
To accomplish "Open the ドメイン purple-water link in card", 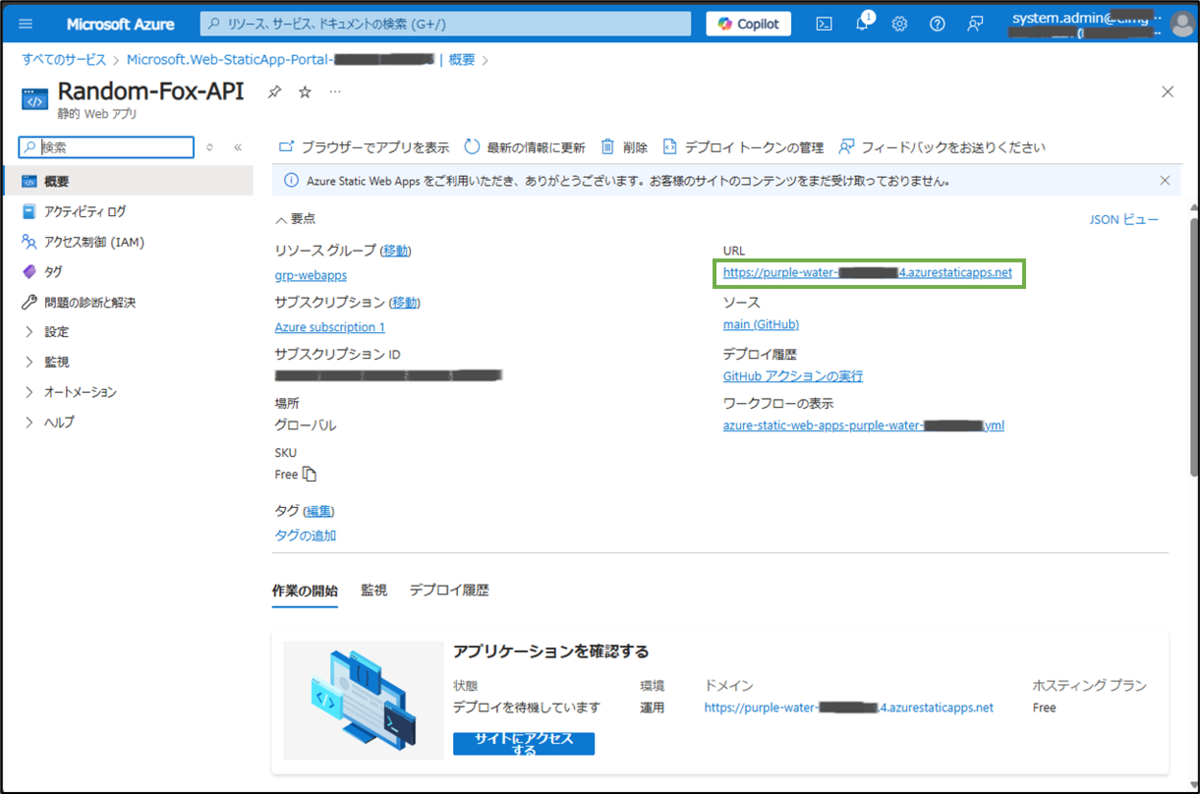I will coord(849,707).
